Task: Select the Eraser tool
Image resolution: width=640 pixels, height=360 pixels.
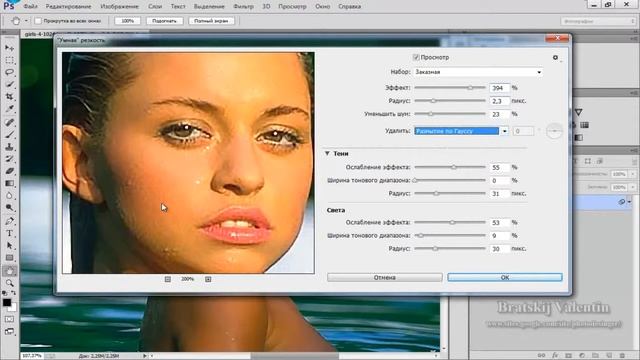Action: pyautogui.click(x=9, y=171)
